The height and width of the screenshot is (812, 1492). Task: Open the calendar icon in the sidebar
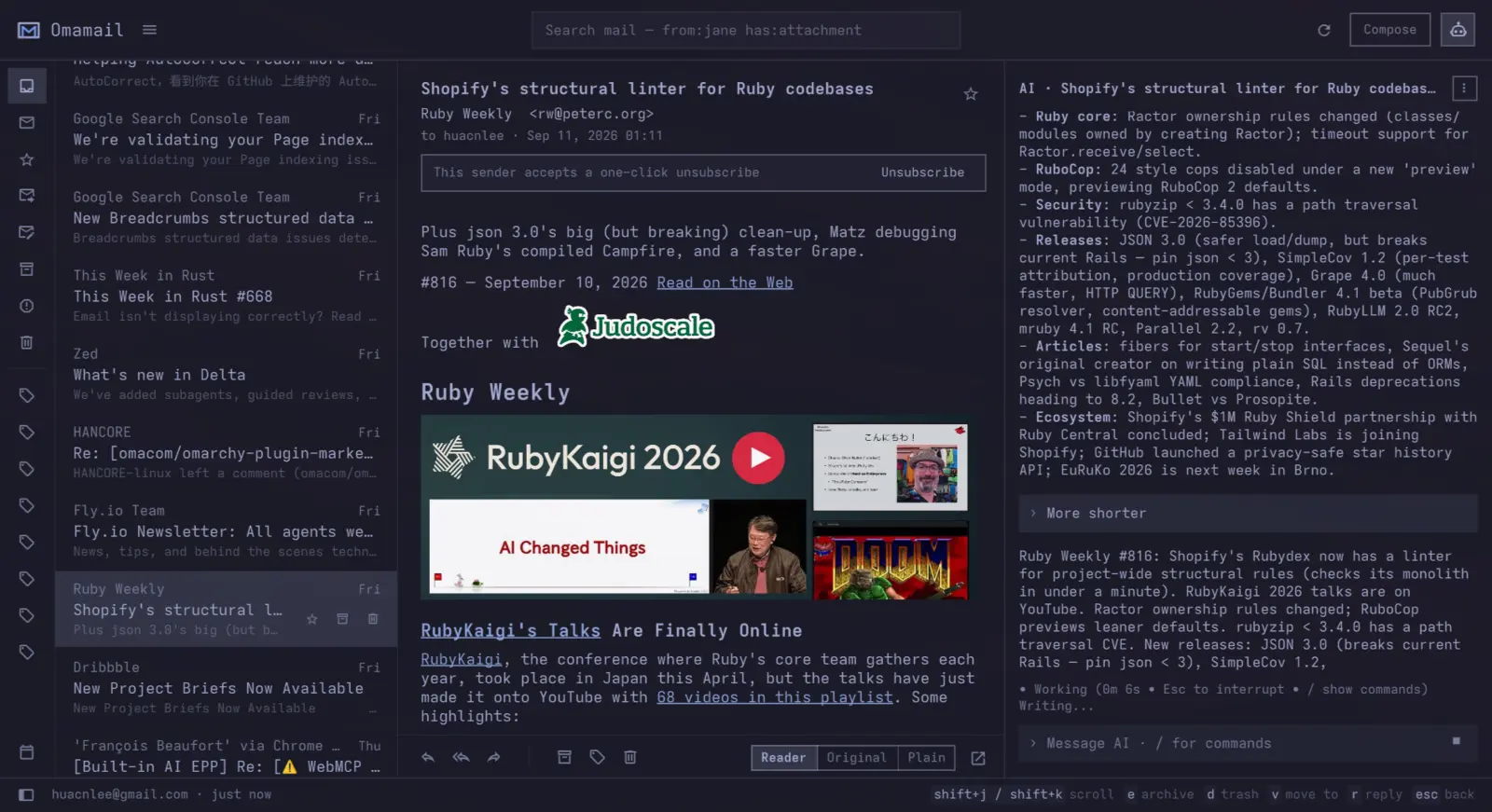pyautogui.click(x=27, y=752)
